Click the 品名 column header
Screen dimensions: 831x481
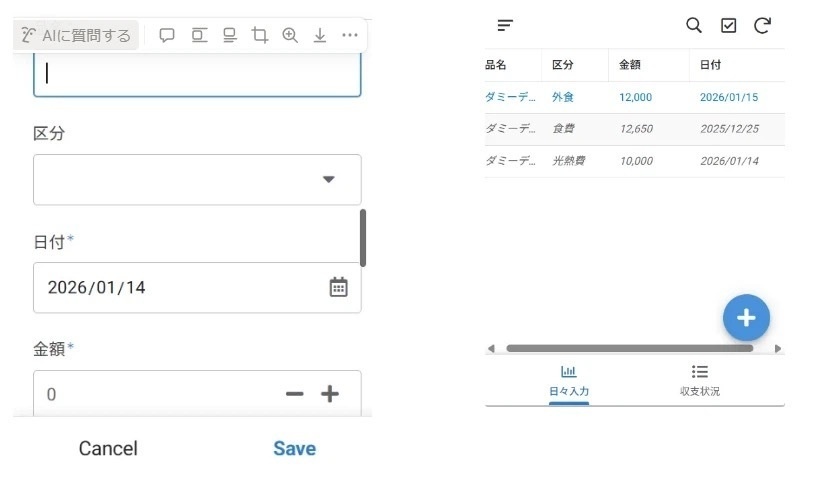[496, 65]
